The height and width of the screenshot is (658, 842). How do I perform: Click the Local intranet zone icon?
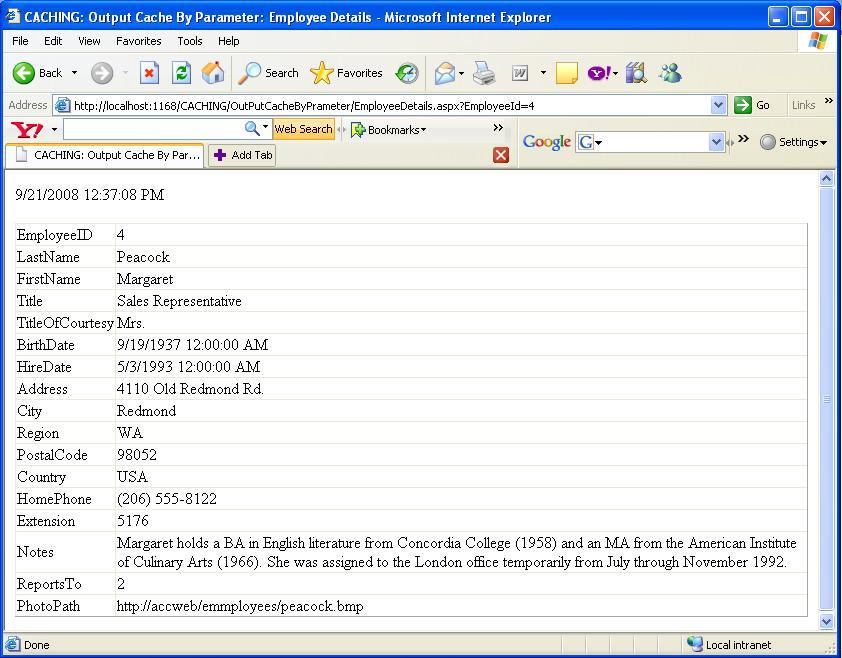(695, 644)
